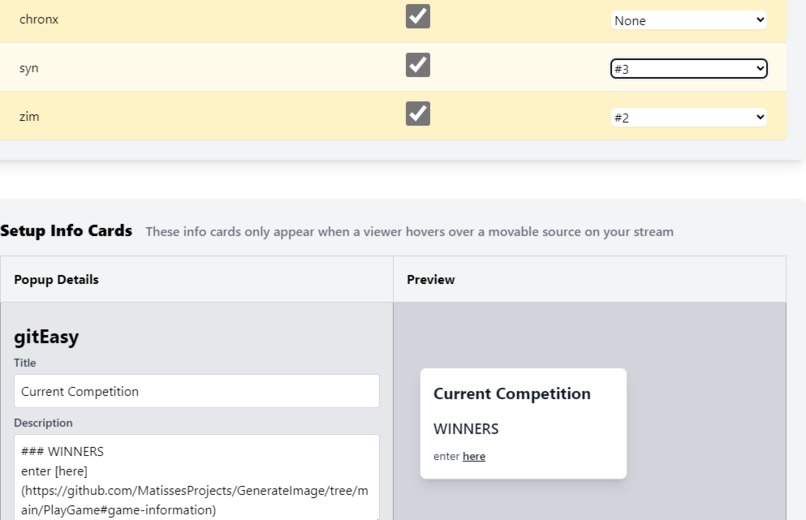This screenshot has width=806, height=520.
Task: Click the 'Description' field label
Action: (x=43, y=423)
